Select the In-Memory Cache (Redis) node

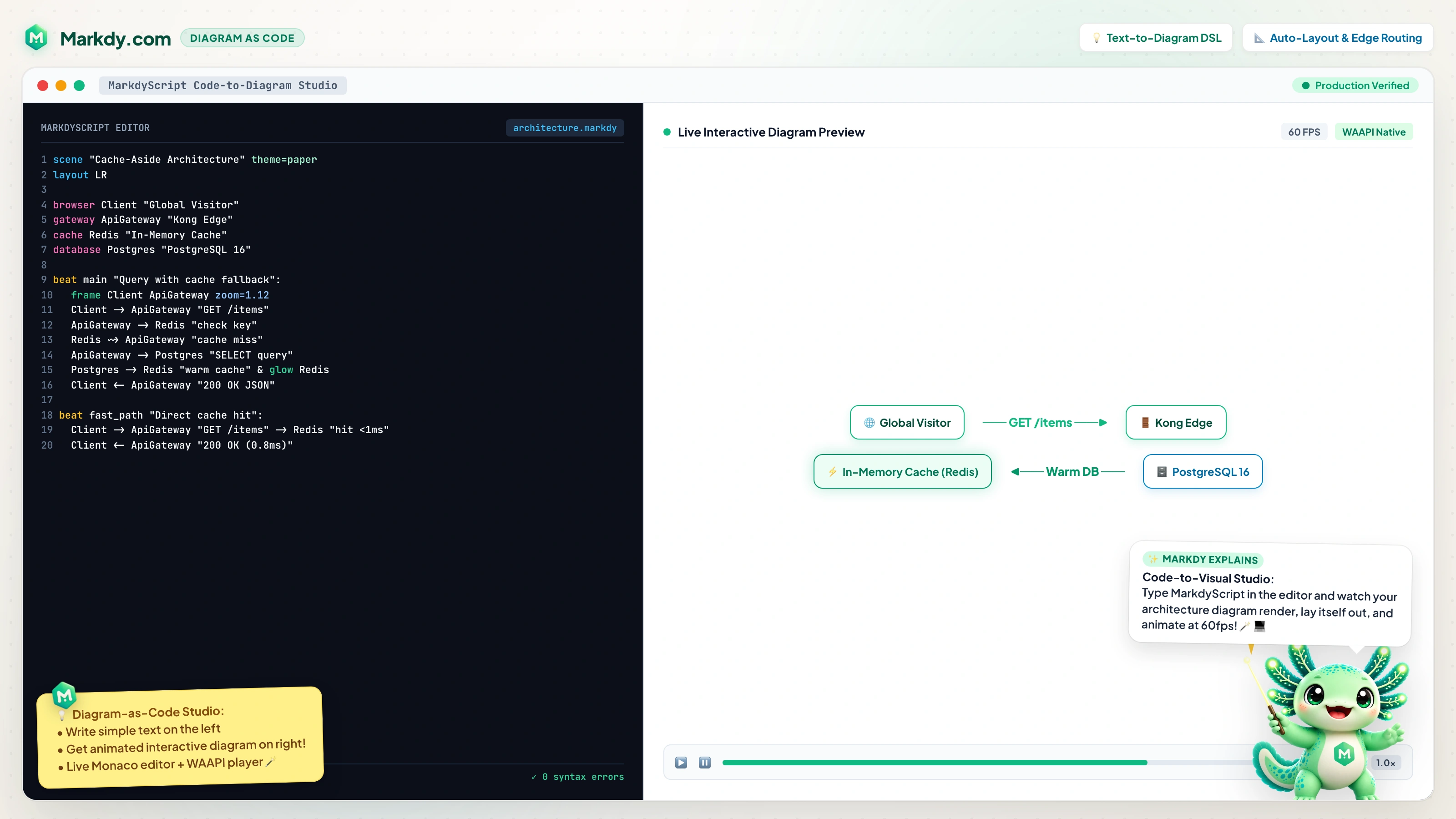pos(902,471)
